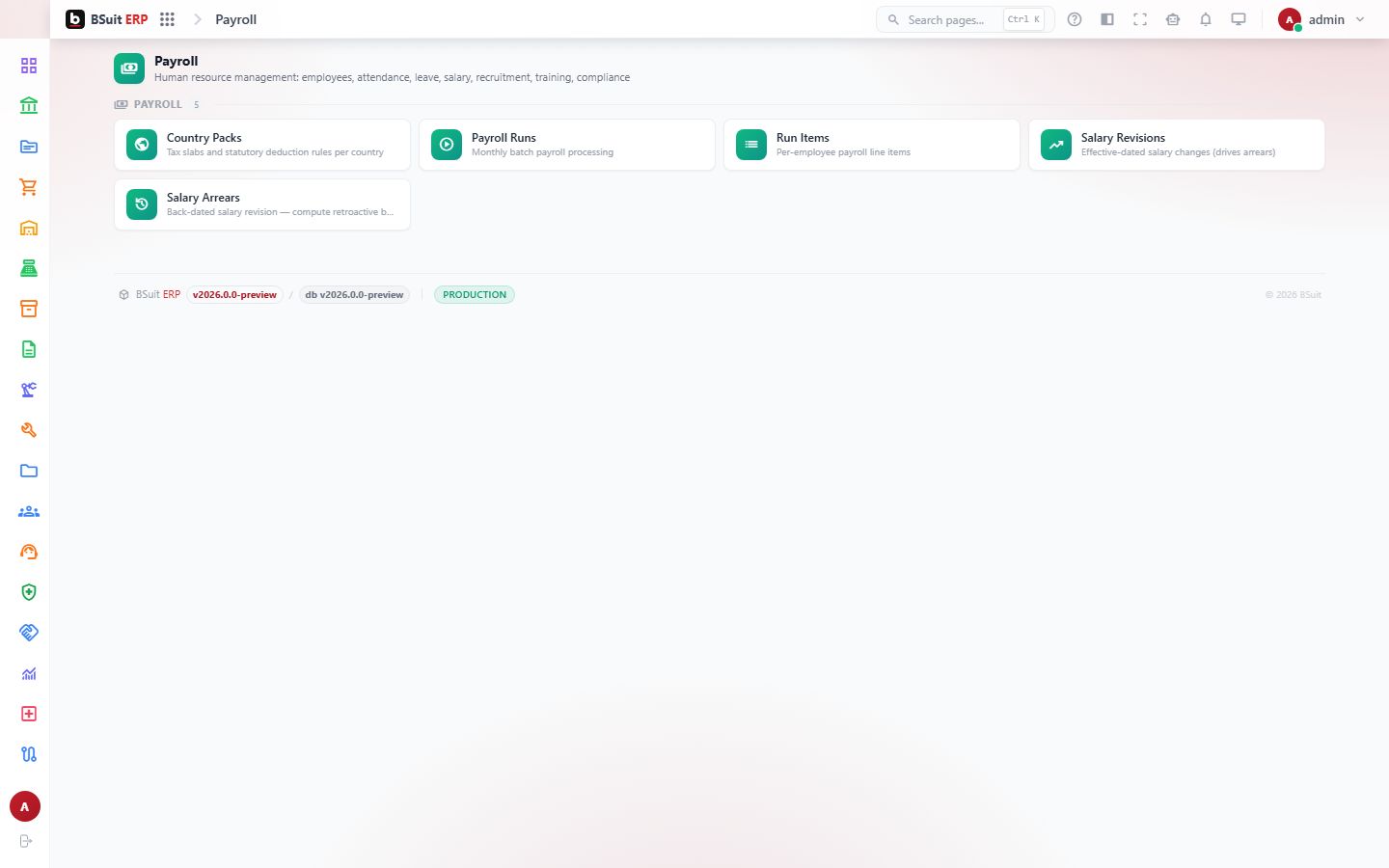Click the PRODUCTION environment badge
1389x868 pixels.
(475, 295)
